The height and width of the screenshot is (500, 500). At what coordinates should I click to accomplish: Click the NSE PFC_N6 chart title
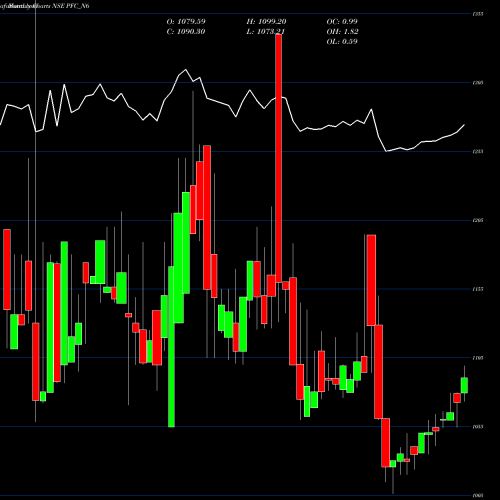pyautogui.click(x=71, y=6)
